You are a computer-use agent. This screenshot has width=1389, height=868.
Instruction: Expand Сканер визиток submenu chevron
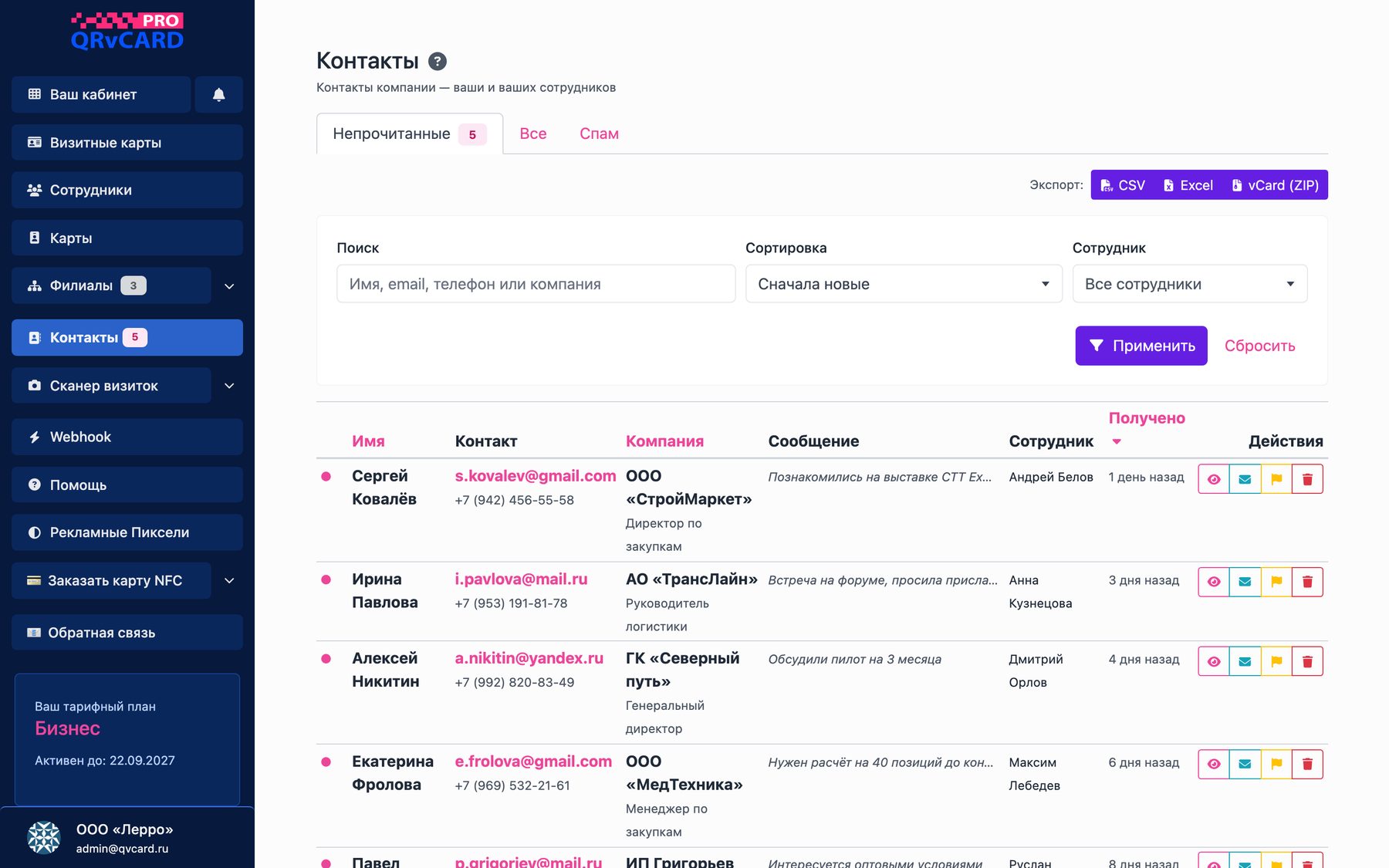pyautogui.click(x=229, y=386)
